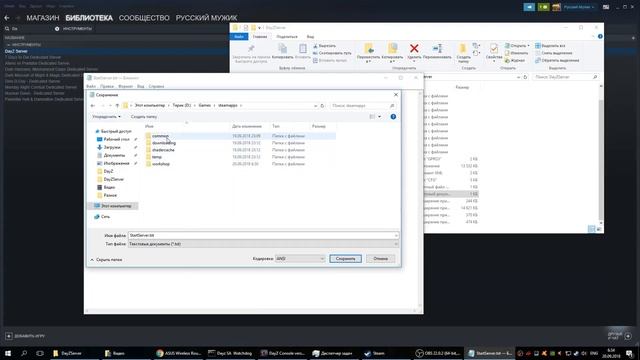Click New folder (Создать папку) in the save dialog

click(144, 117)
